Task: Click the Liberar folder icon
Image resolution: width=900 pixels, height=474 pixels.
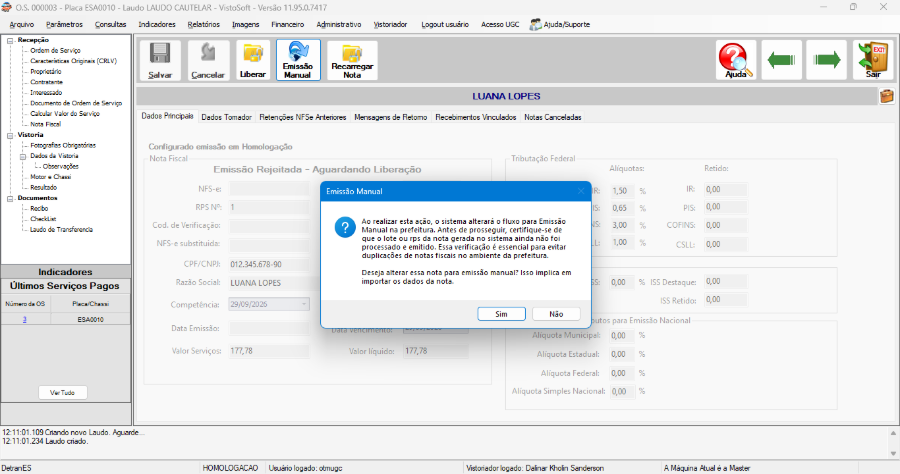Action: point(253,54)
